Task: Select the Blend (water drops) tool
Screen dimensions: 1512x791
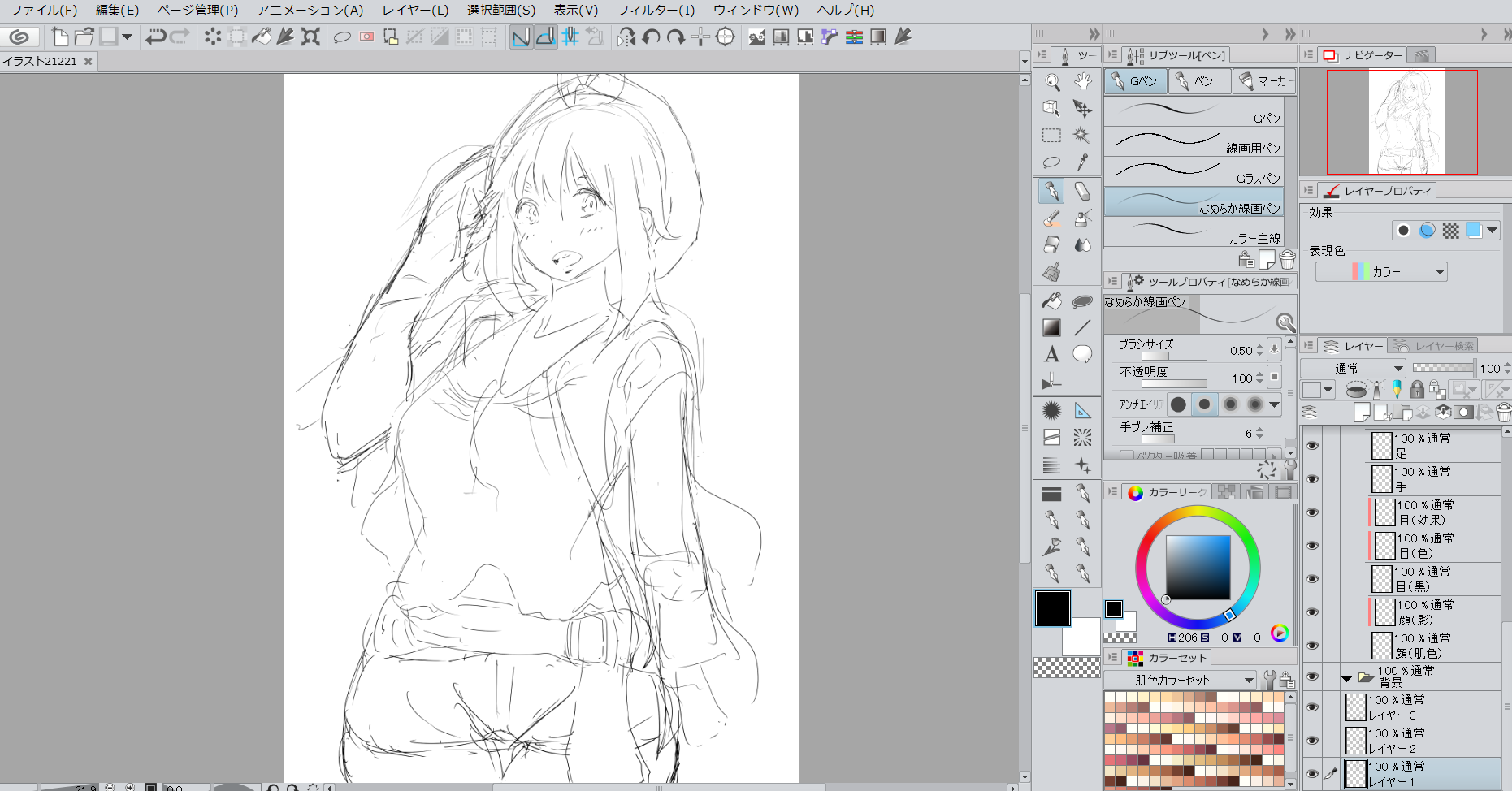Action: point(1082,245)
